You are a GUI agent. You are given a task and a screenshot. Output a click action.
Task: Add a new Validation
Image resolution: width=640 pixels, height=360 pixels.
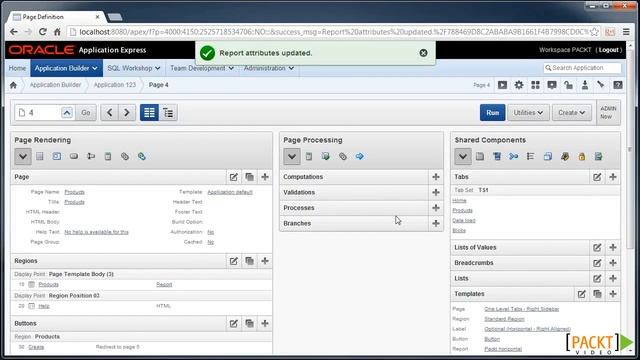click(436, 192)
